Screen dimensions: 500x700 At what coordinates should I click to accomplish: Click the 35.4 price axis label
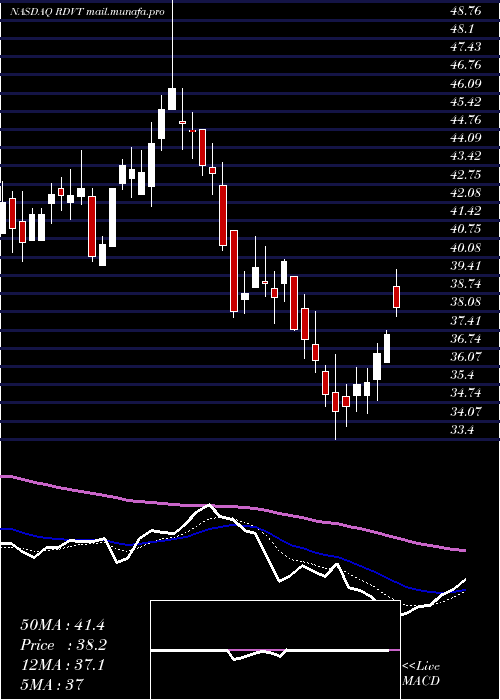pos(462,375)
